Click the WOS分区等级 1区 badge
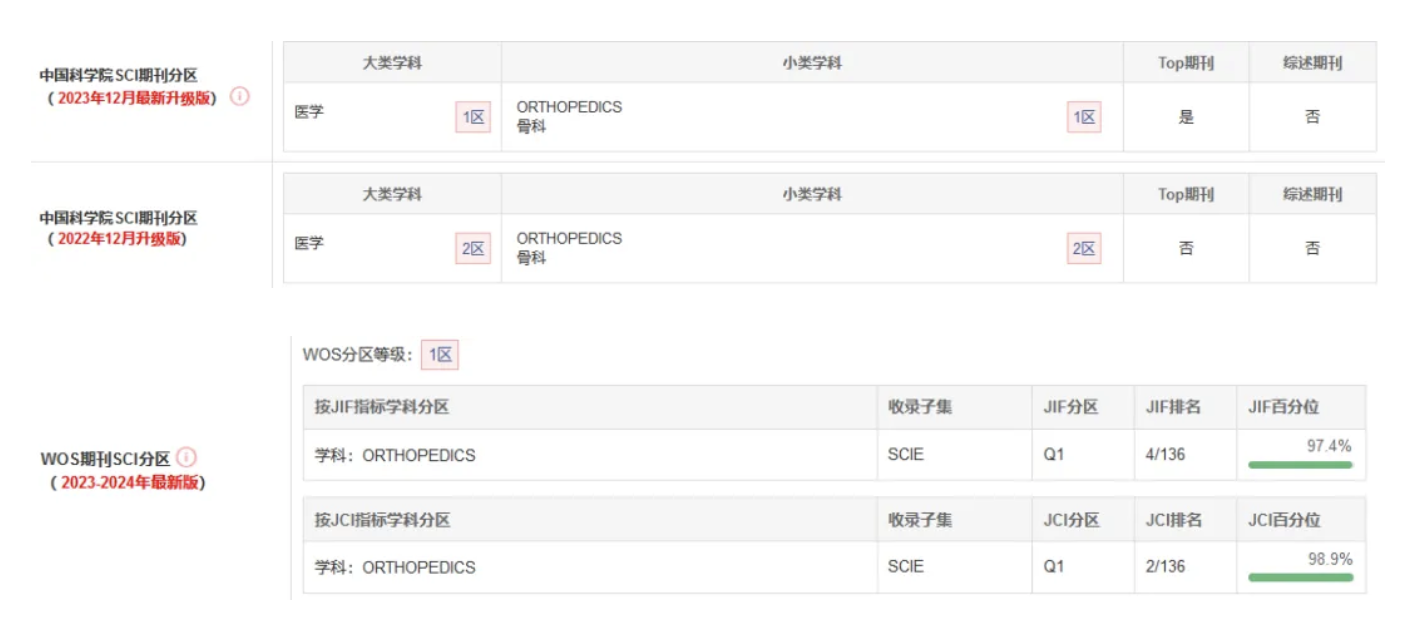1418x630 pixels. (439, 354)
